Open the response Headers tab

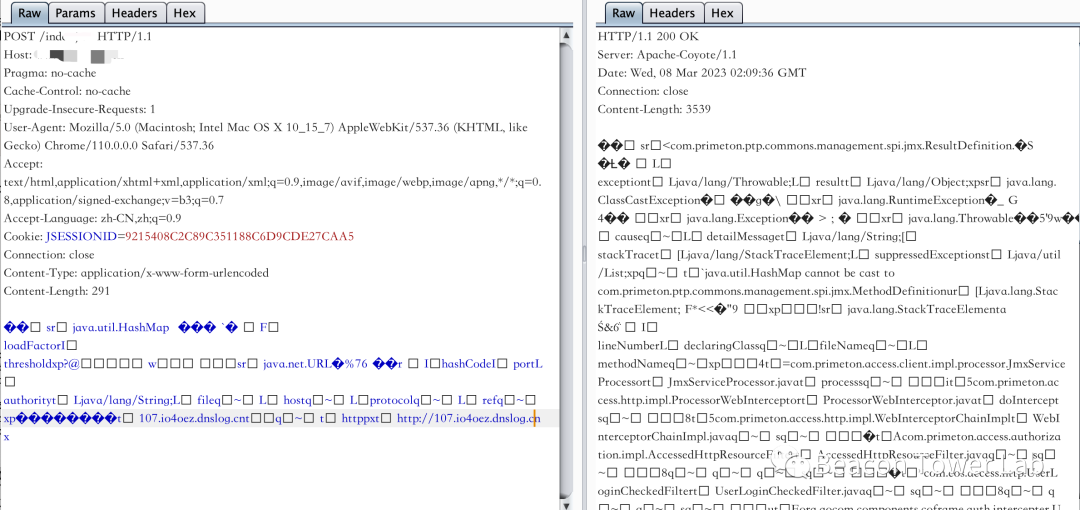[x=672, y=13]
